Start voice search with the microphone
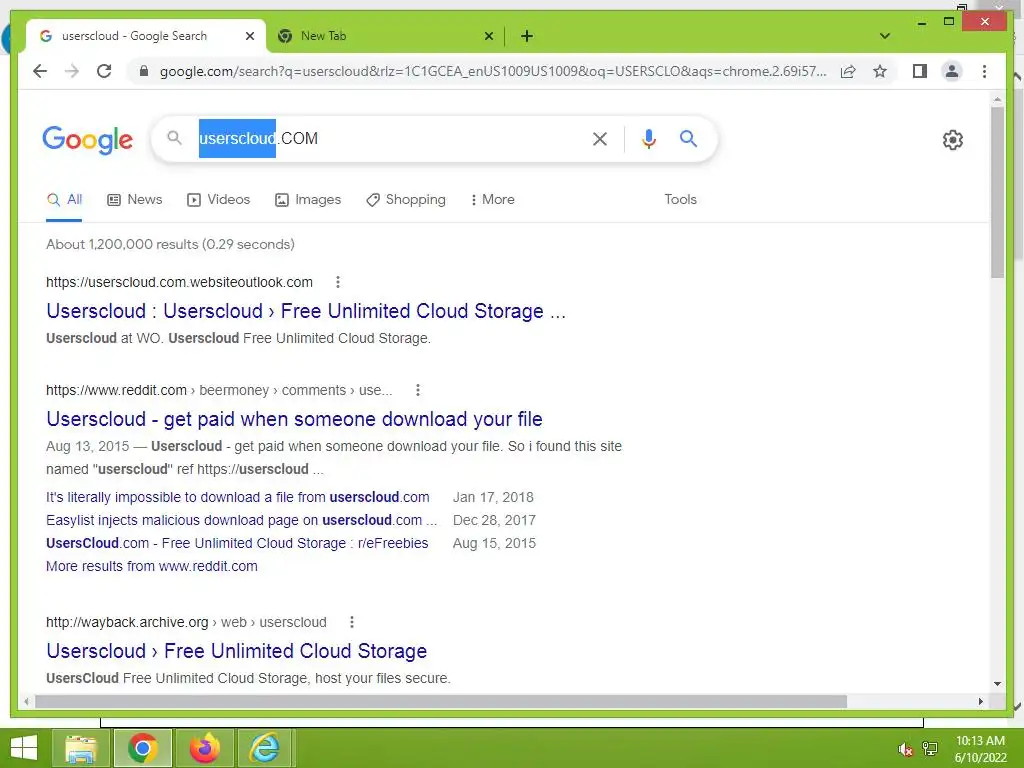The width and height of the screenshot is (1024, 768). (648, 138)
